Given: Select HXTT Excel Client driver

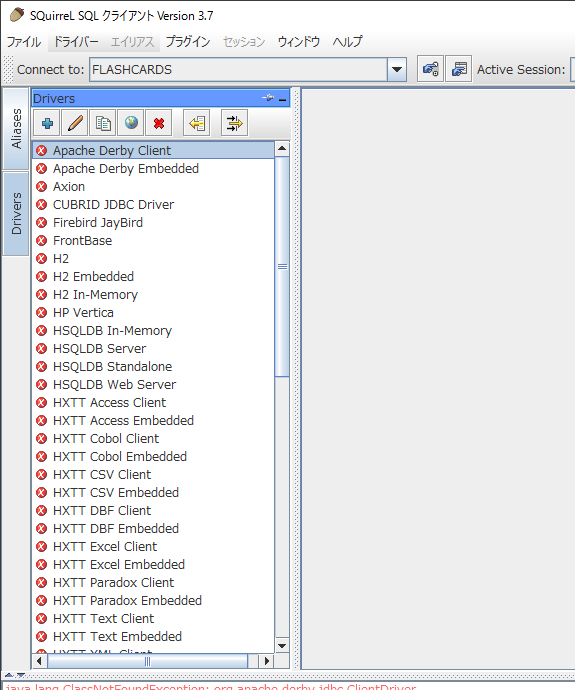Looking at the screenshot, I should click(154, 547).
